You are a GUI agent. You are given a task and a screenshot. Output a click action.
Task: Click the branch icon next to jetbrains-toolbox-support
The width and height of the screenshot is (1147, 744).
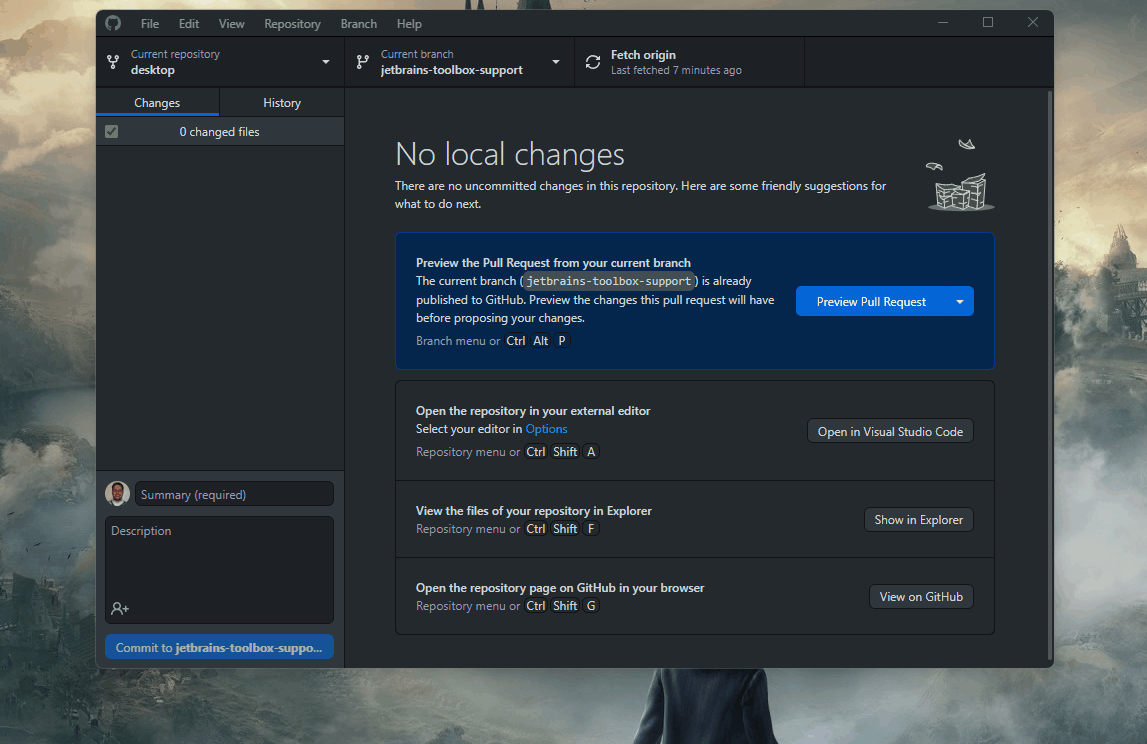[x=362, y=62]
